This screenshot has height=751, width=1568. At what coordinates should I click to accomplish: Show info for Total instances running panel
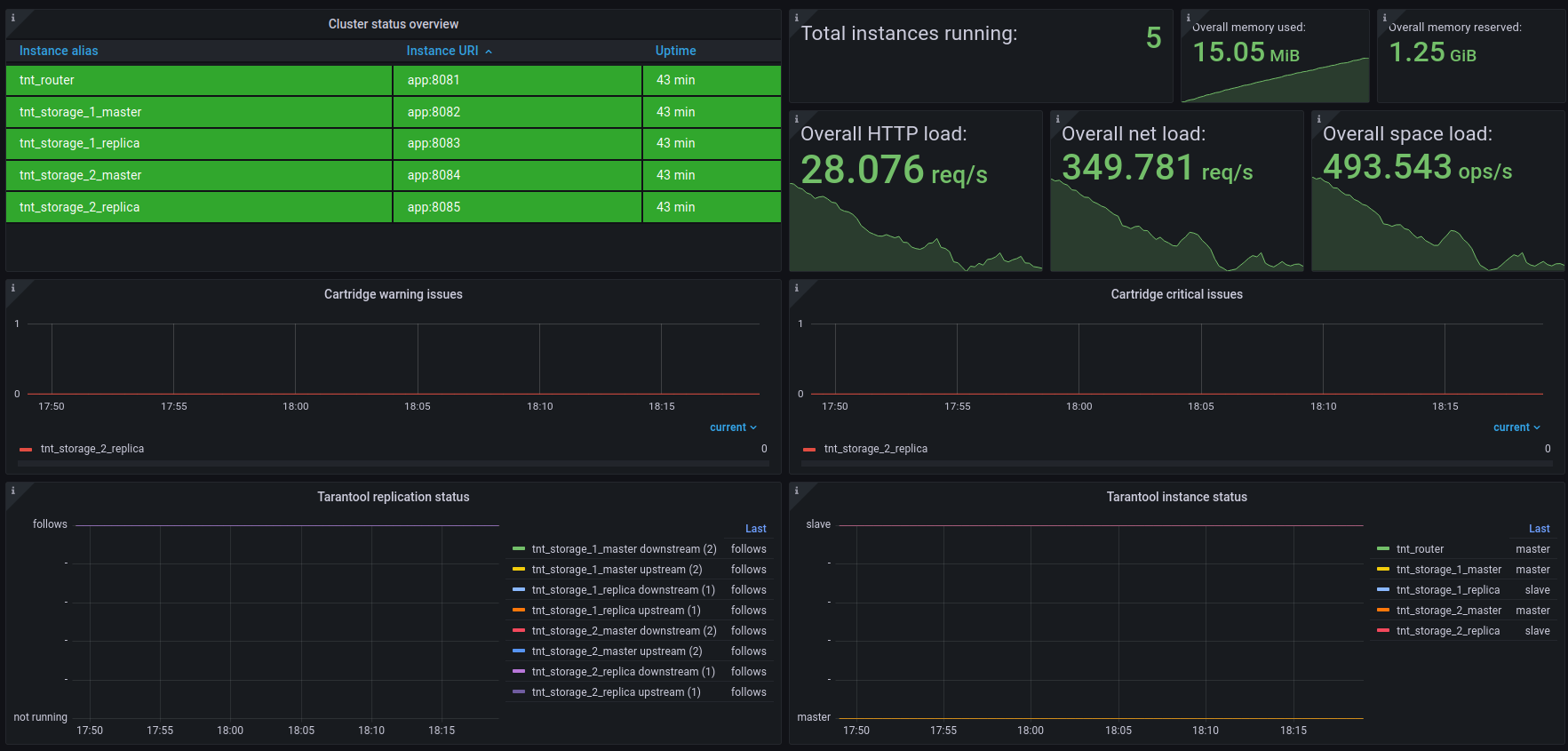tap(796, 18)
